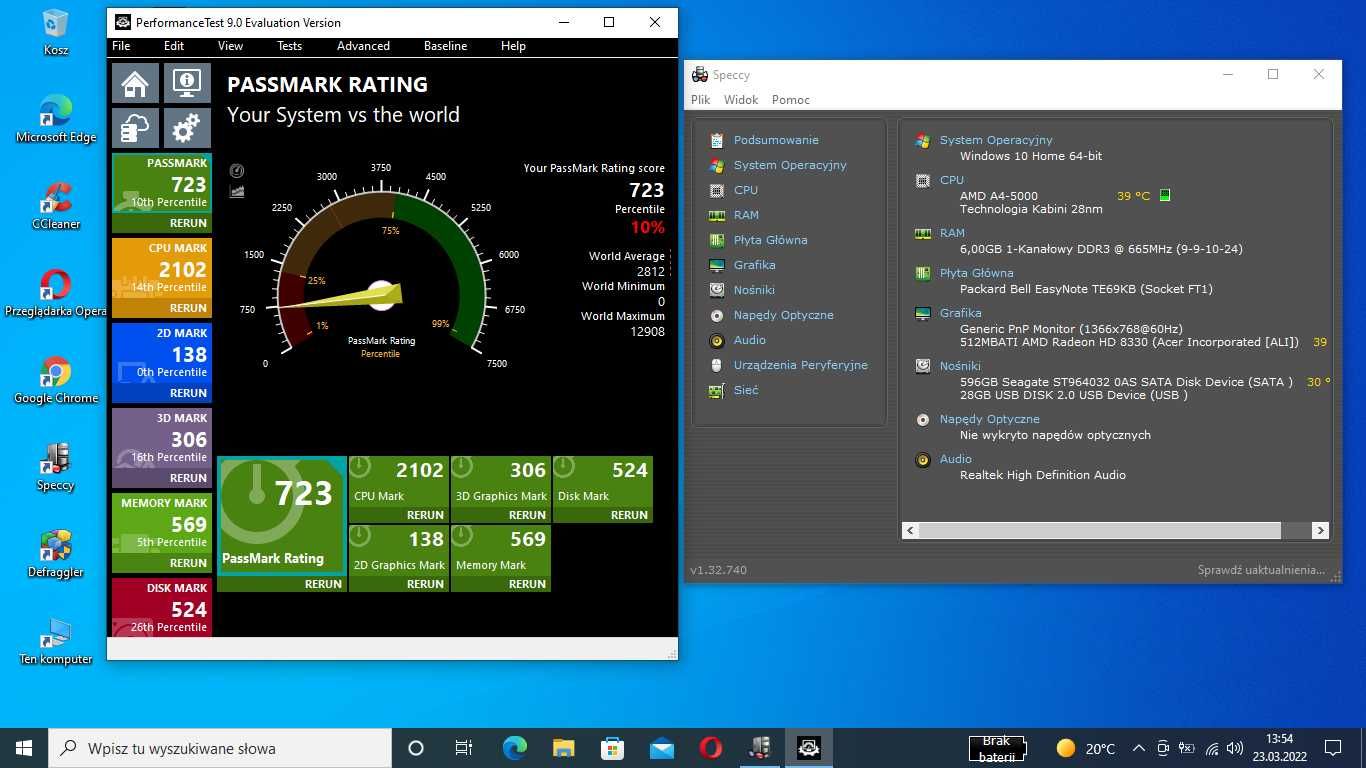
Task: Open Grafika section in Speccy sidebar
Action: point(754,265)
